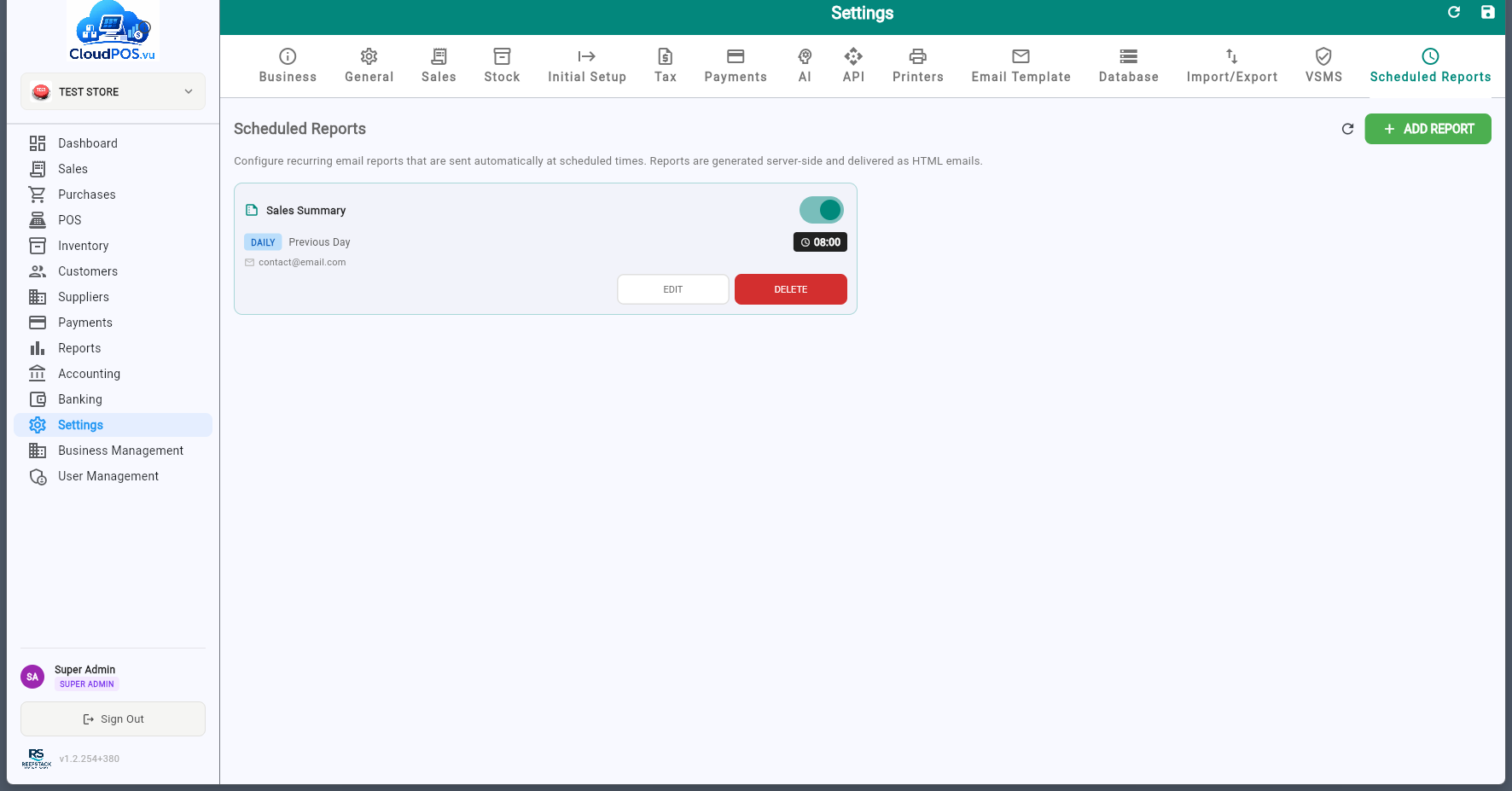
Task: Open the AI tab
Action: 805,66
